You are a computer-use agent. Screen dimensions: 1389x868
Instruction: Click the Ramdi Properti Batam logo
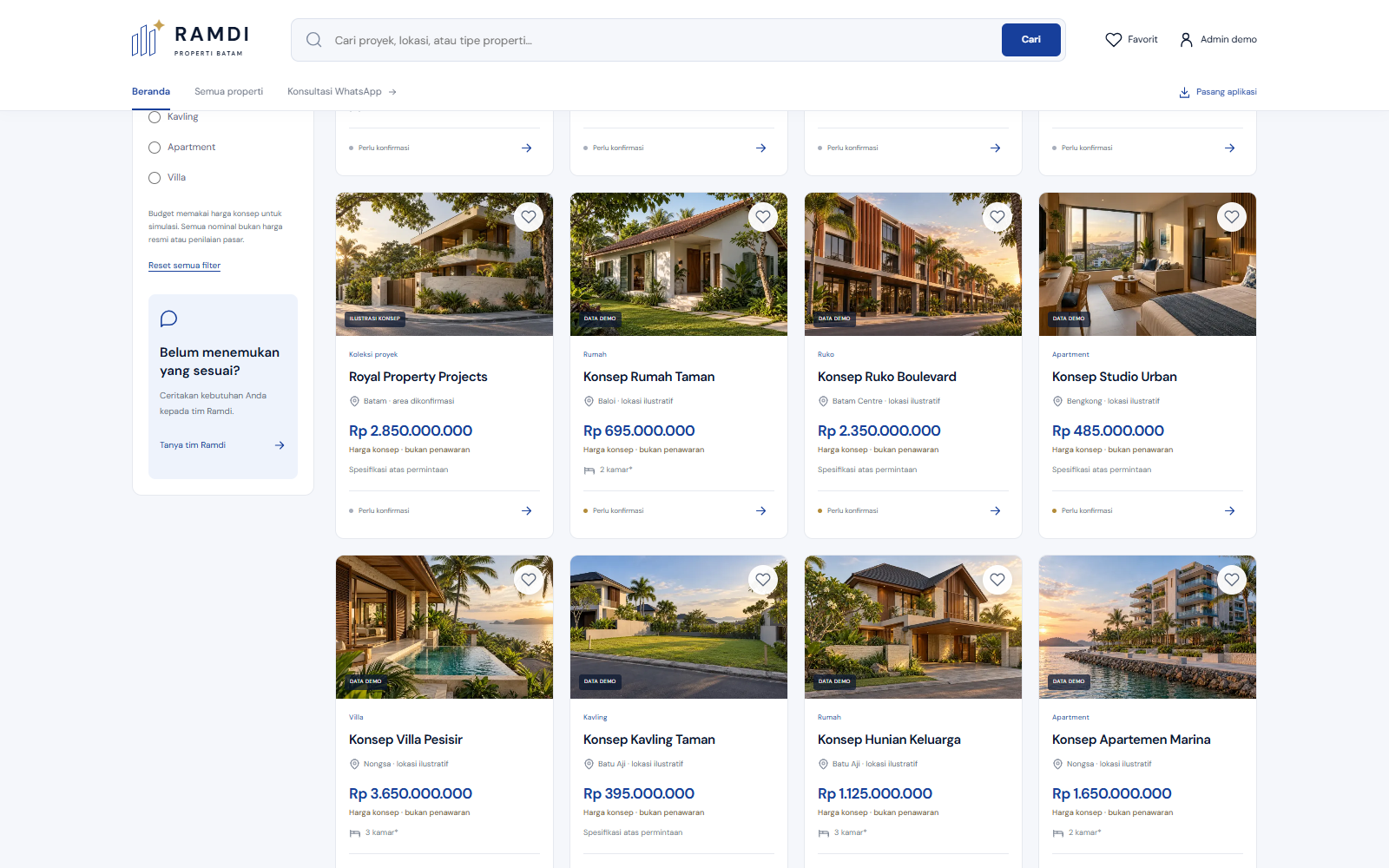pyautogui.click(x=190, y=39)
